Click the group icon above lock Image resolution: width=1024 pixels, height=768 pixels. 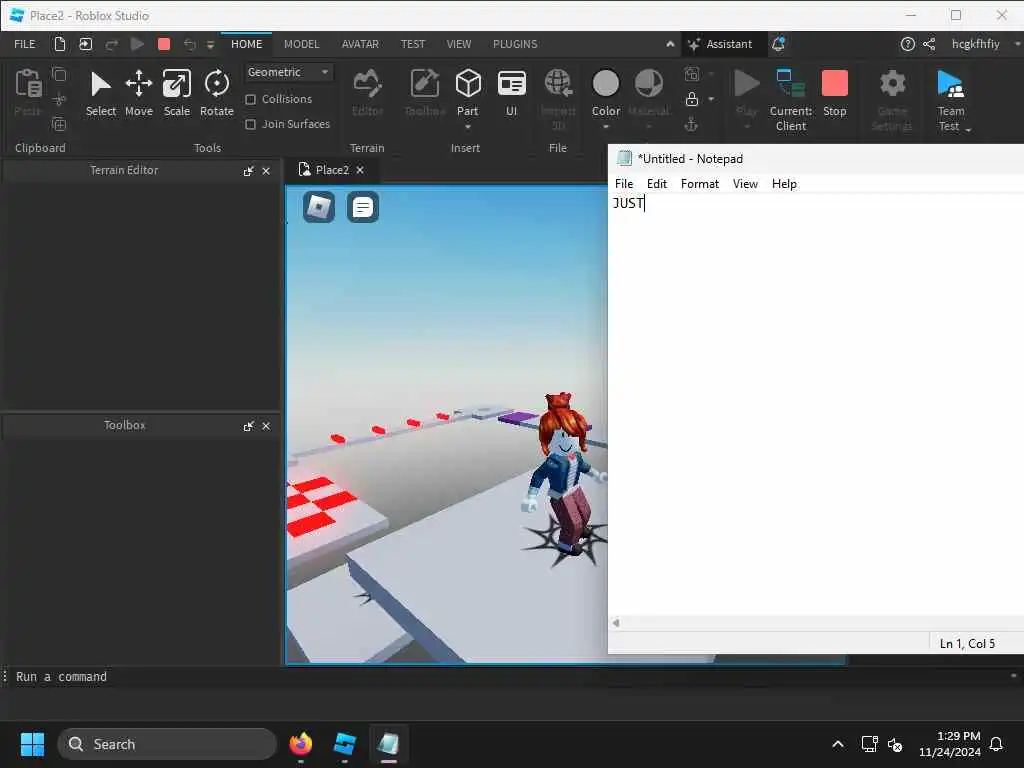coord(692,74)
